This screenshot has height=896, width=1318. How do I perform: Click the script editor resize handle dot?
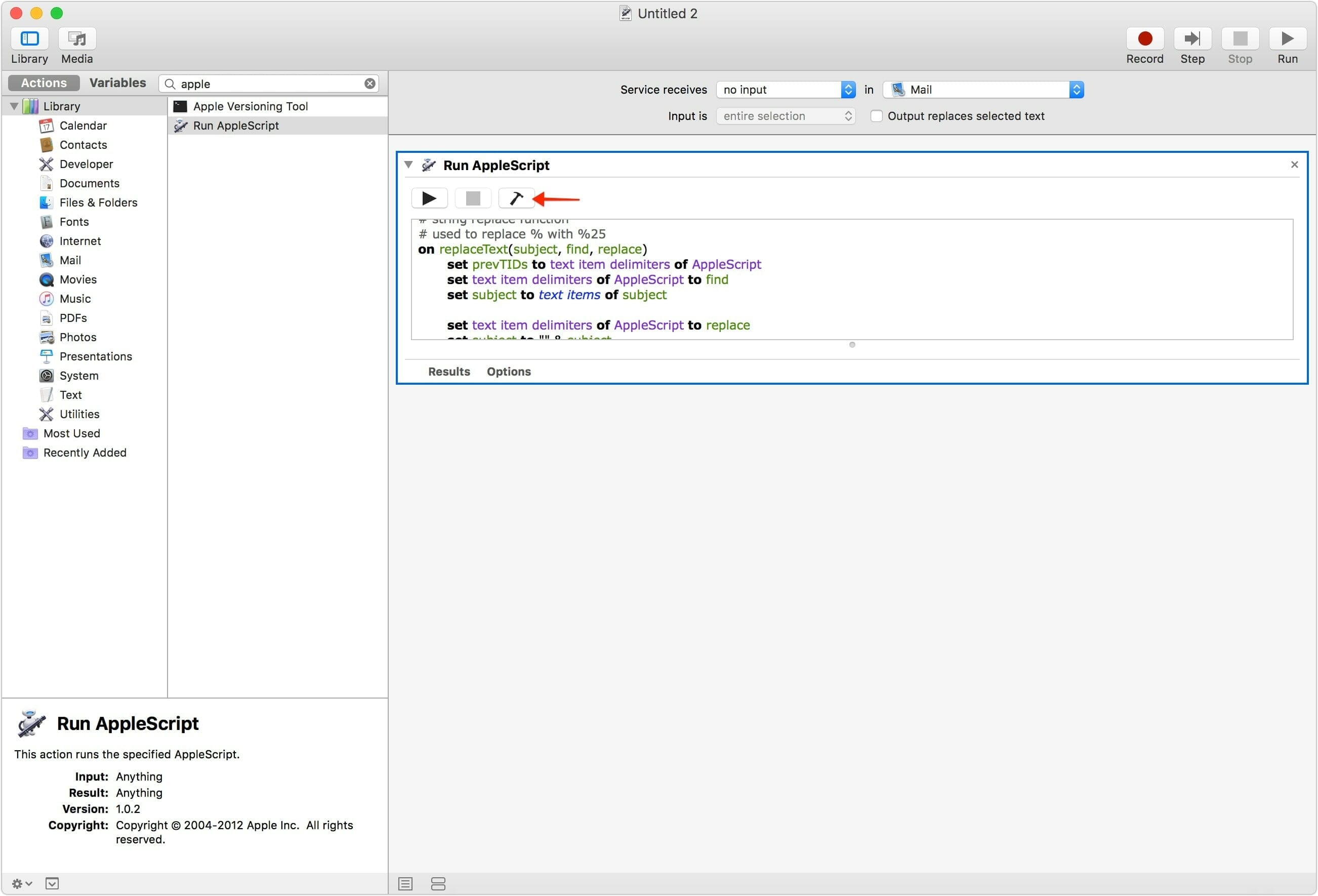pyautogui.click(x=852, y=345)
